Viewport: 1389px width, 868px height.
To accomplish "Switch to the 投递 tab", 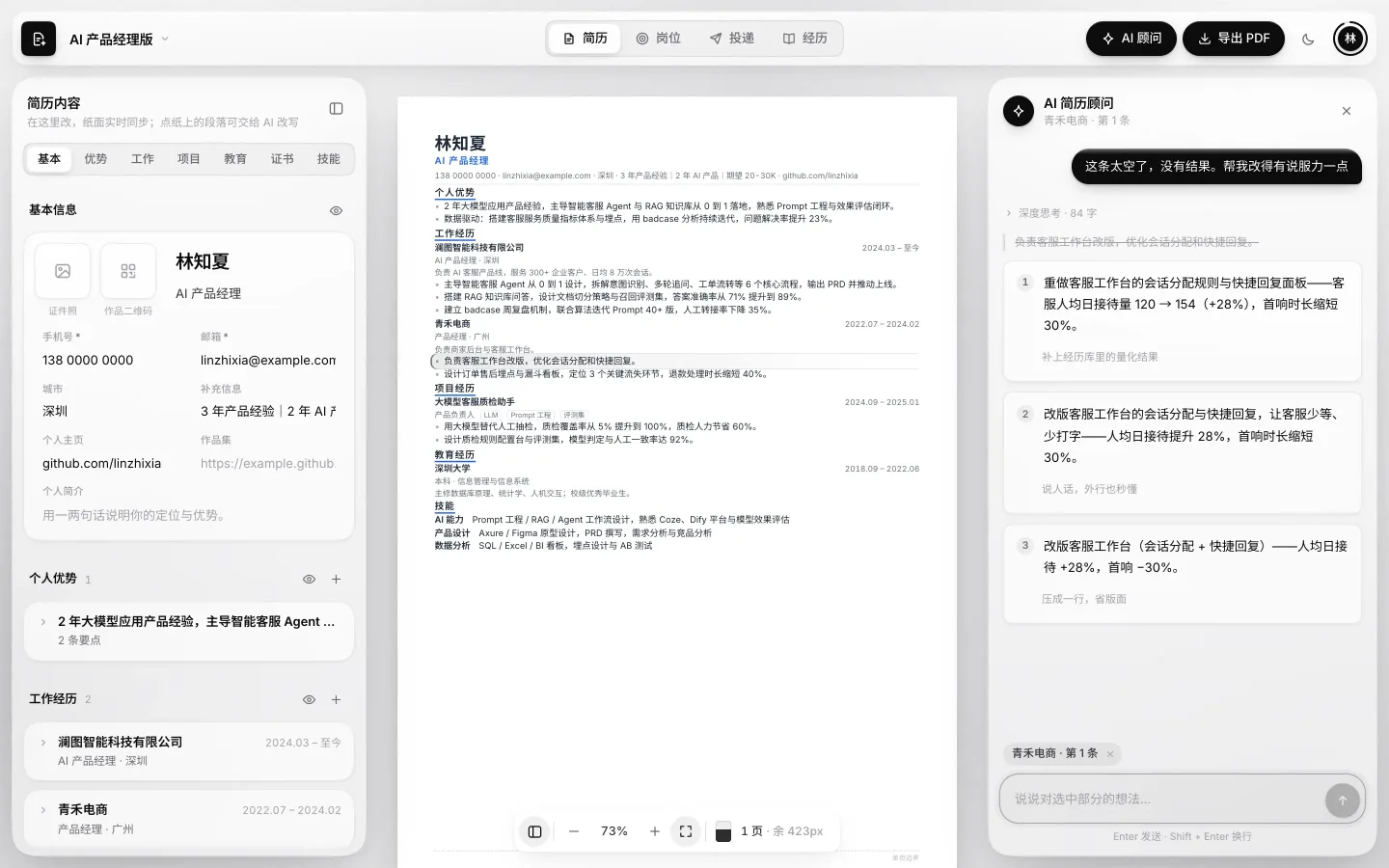I will (x=732, y=39).
